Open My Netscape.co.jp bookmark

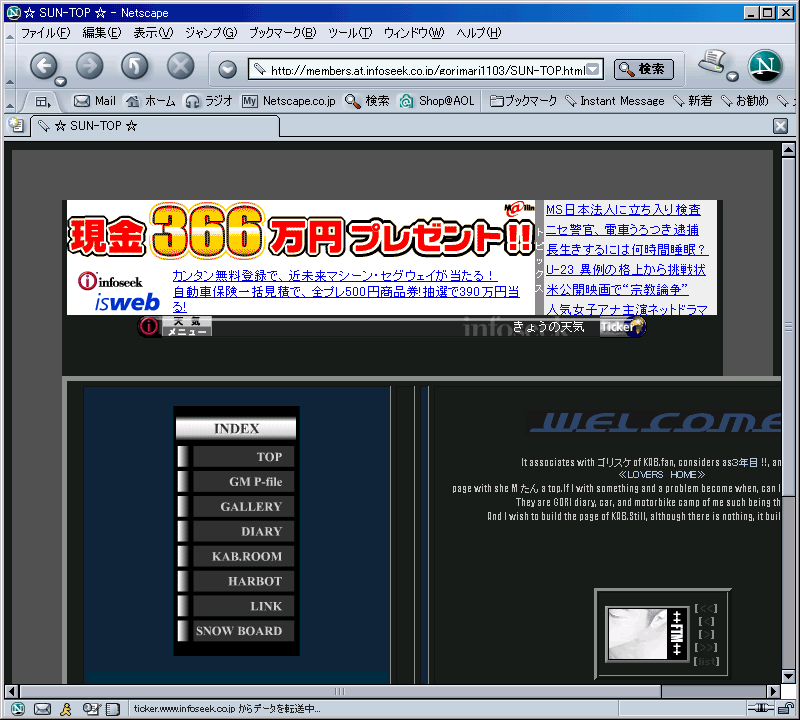click(x=289, y=101)
